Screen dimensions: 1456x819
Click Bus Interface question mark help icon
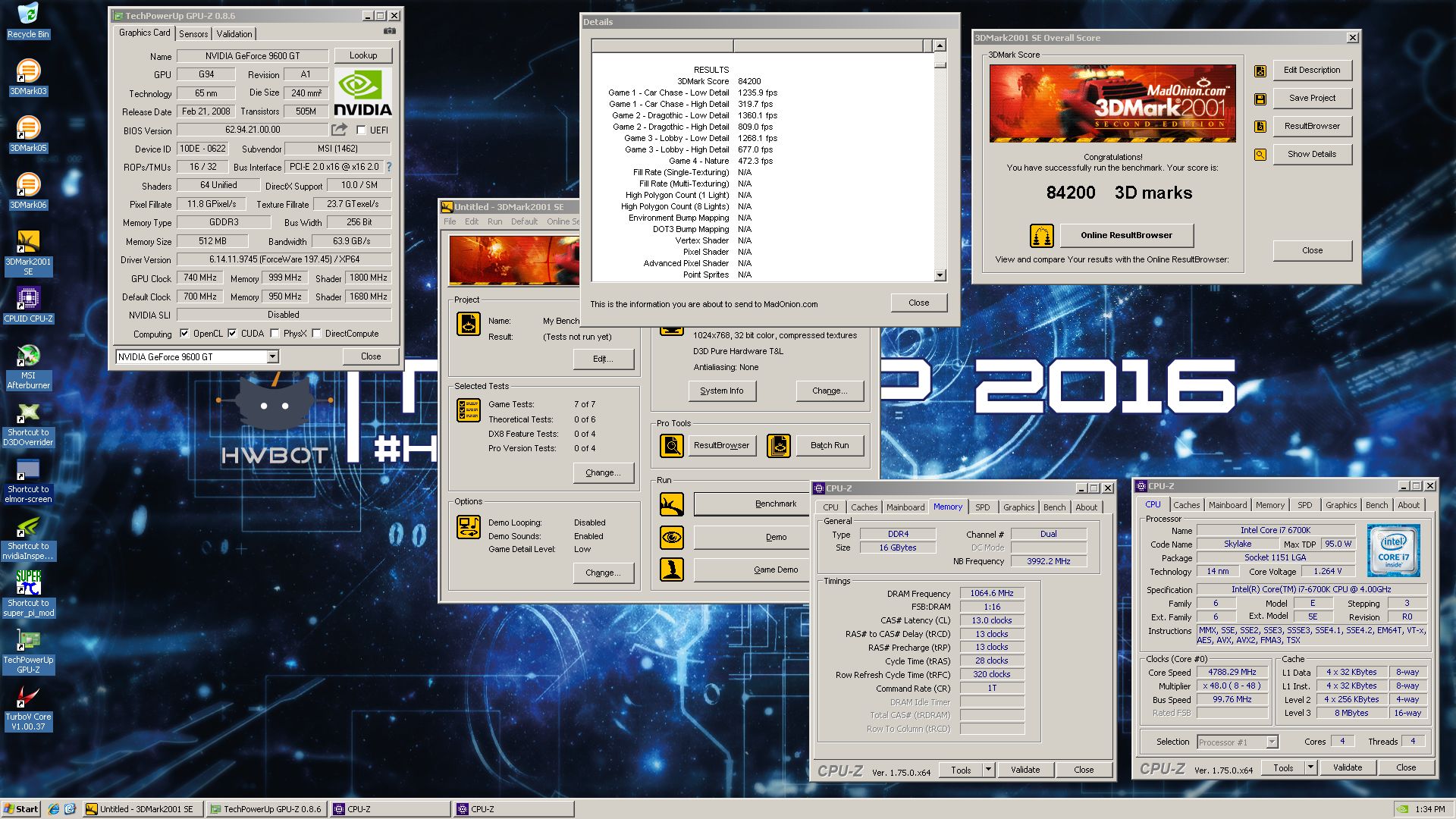click(389, 167)
